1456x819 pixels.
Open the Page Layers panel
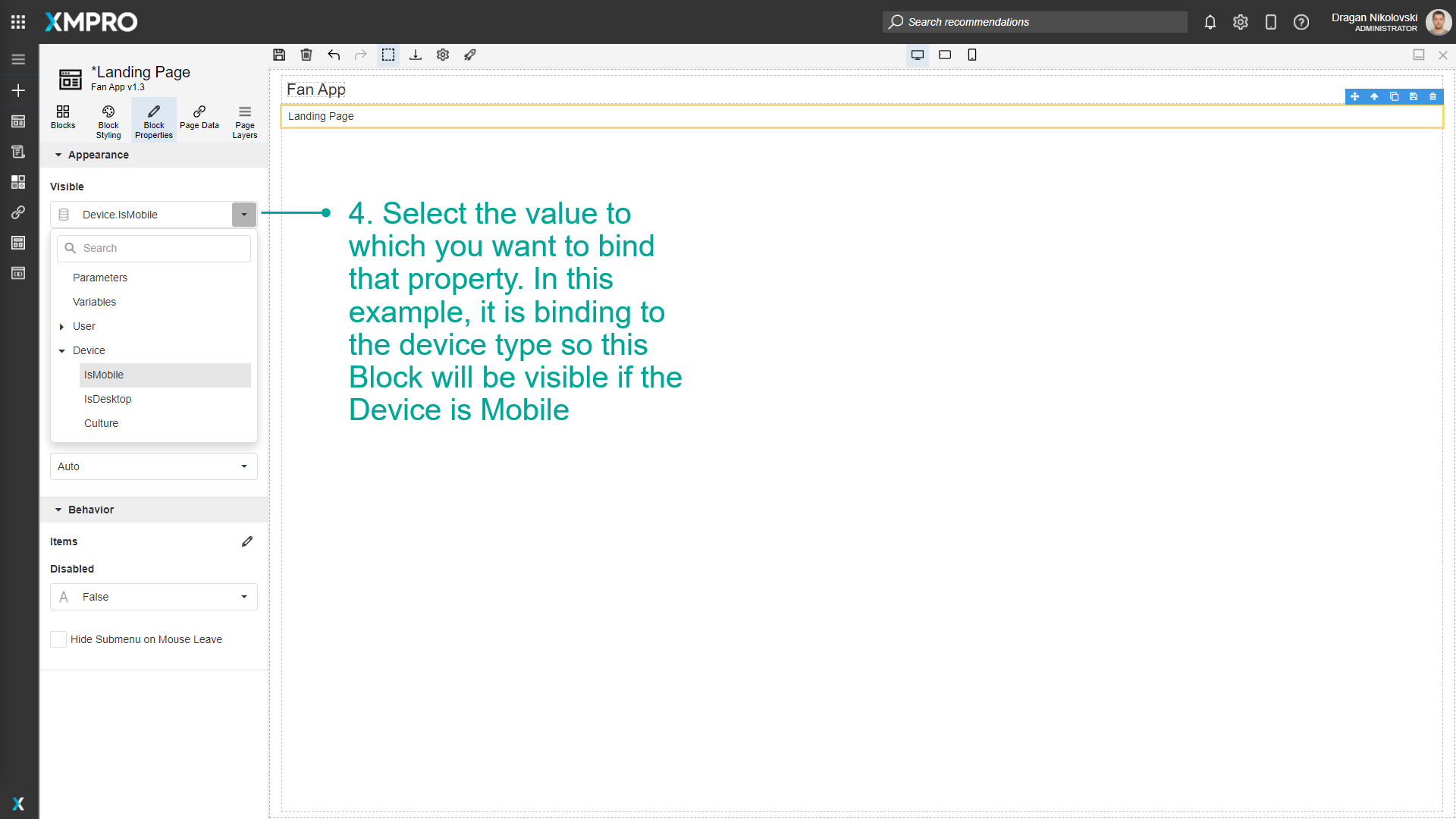[244, 120]
